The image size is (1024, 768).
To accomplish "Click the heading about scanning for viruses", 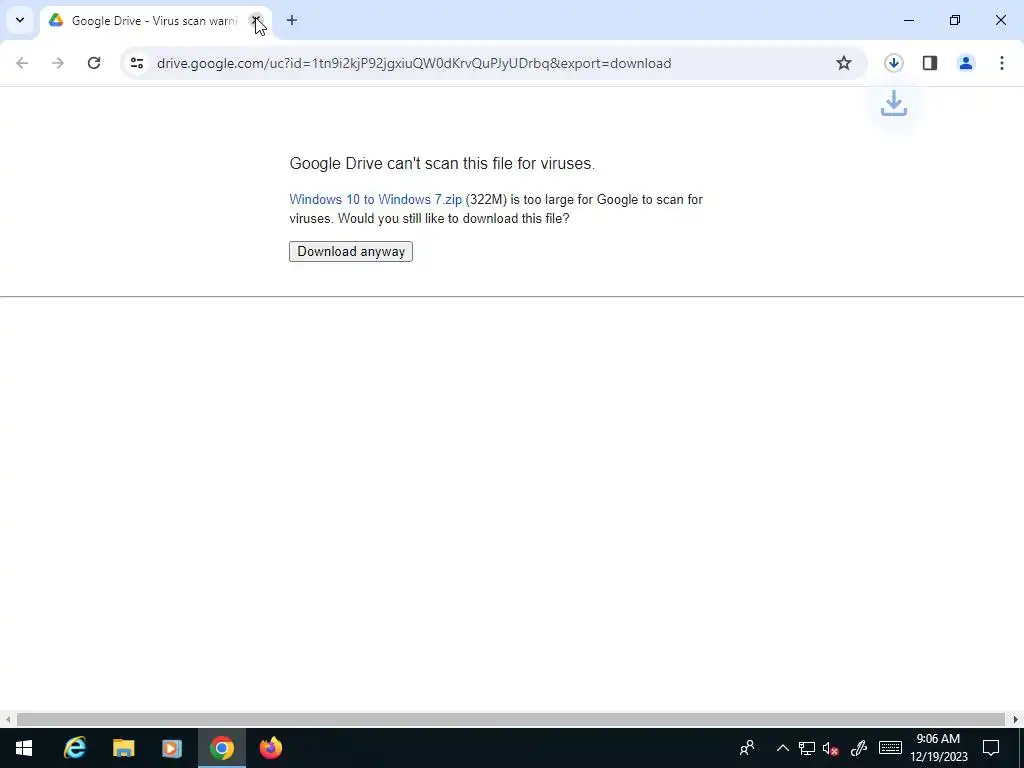I will (442, 163).
